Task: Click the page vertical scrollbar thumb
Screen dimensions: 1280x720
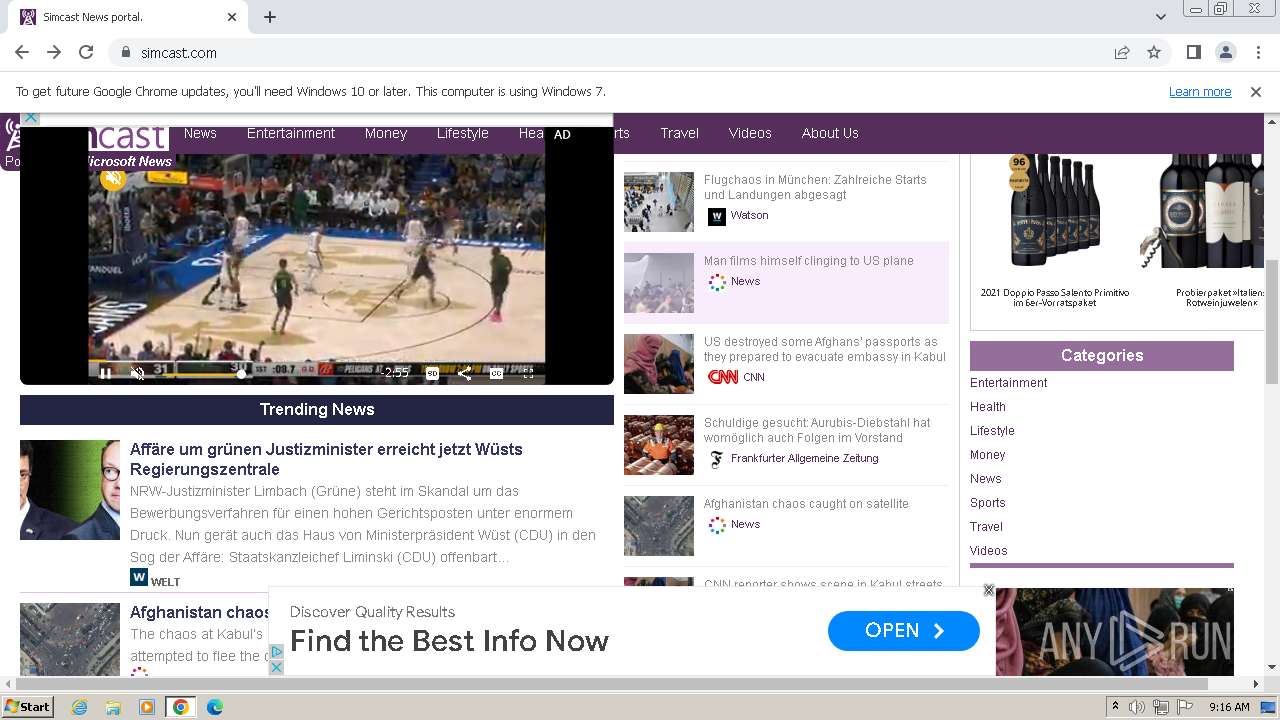Action: tap(1272, 320)
